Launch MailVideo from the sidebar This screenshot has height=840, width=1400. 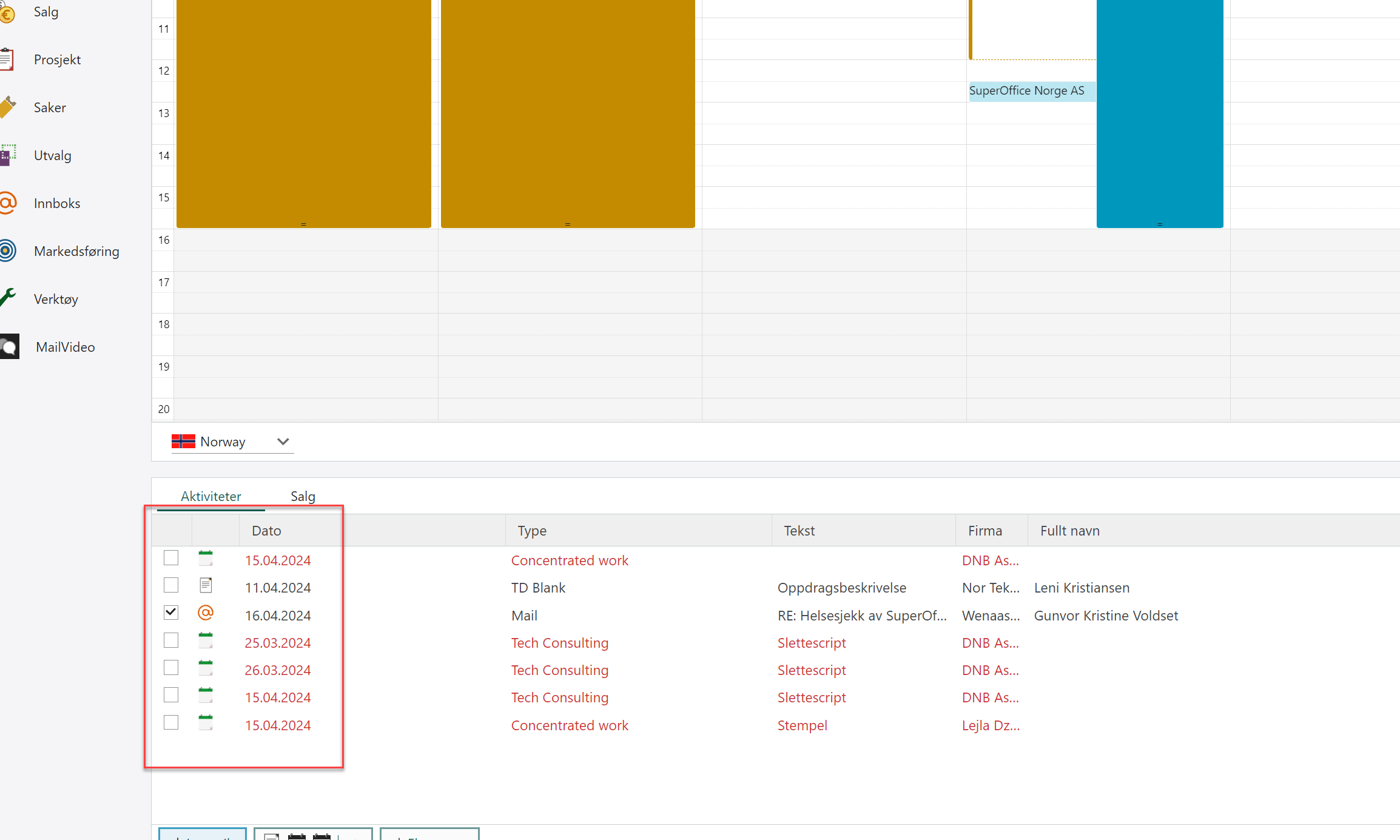point(64,347)
